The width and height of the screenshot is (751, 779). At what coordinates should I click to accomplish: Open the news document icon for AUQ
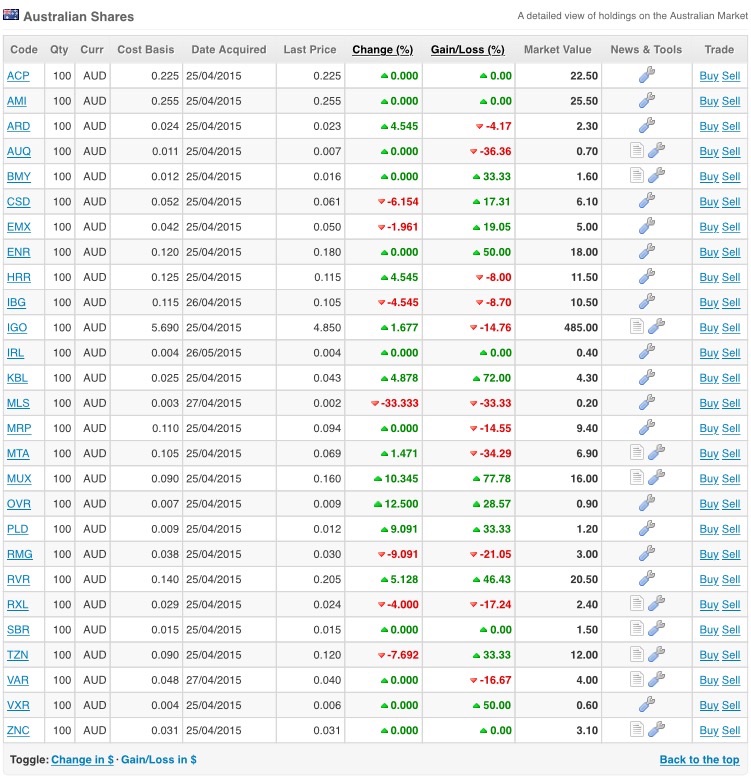pyautogui.click(x=636, y=150)
